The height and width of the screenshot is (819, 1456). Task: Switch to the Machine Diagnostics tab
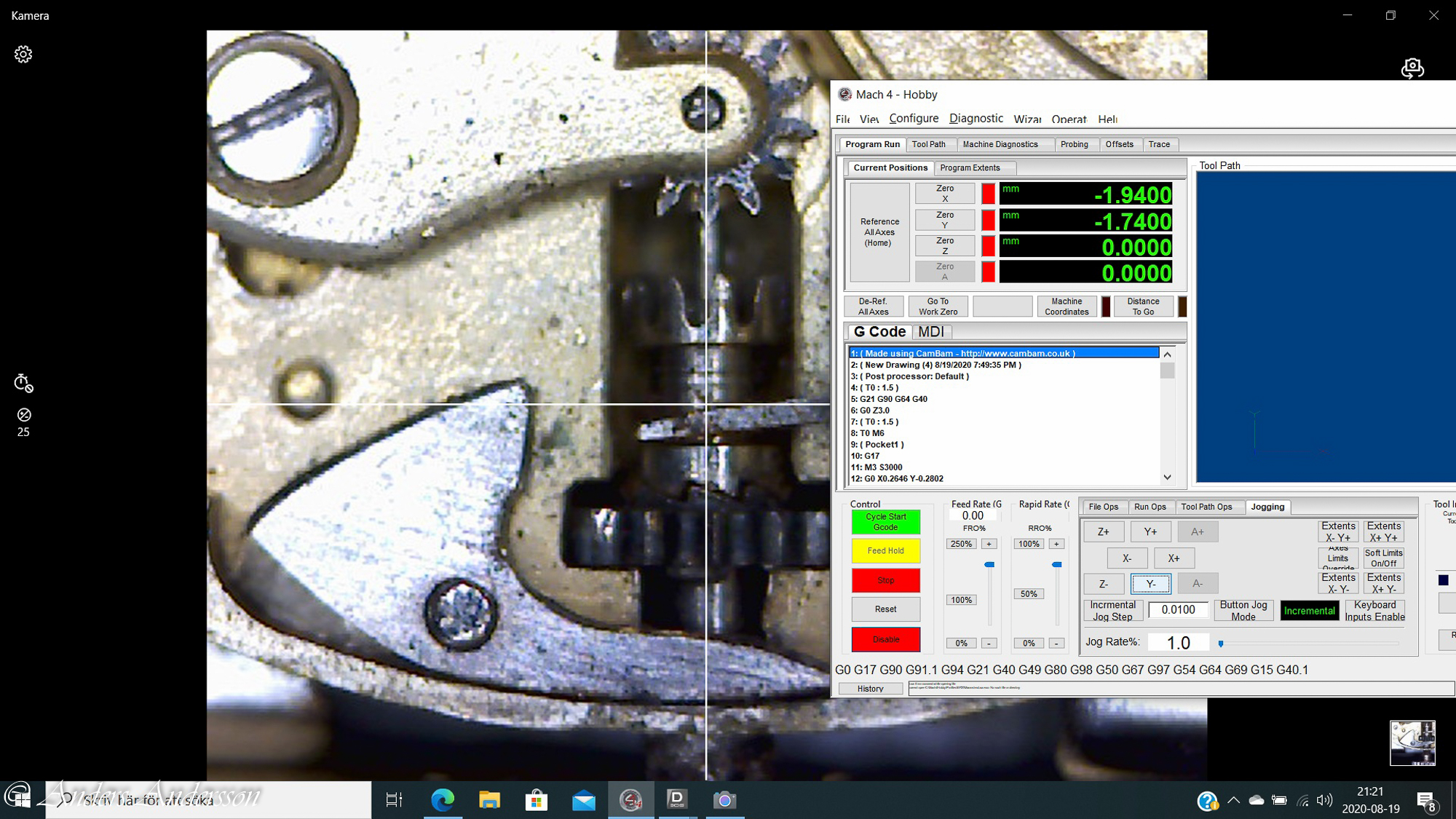click(1000, 144)
